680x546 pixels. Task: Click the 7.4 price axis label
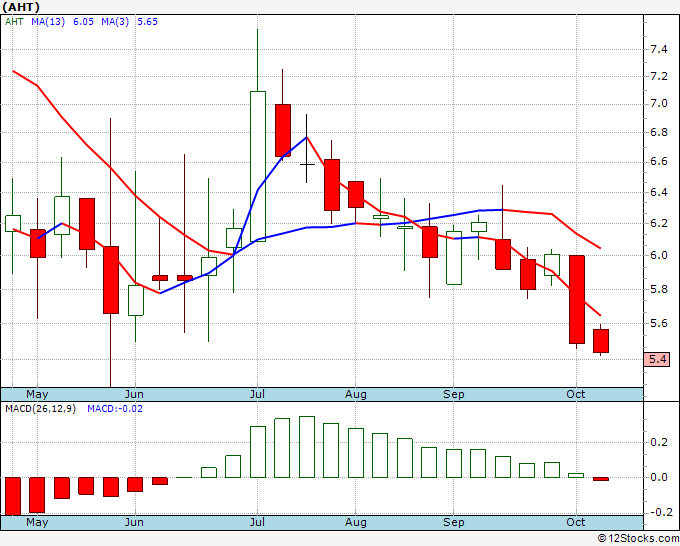point(659,49)
